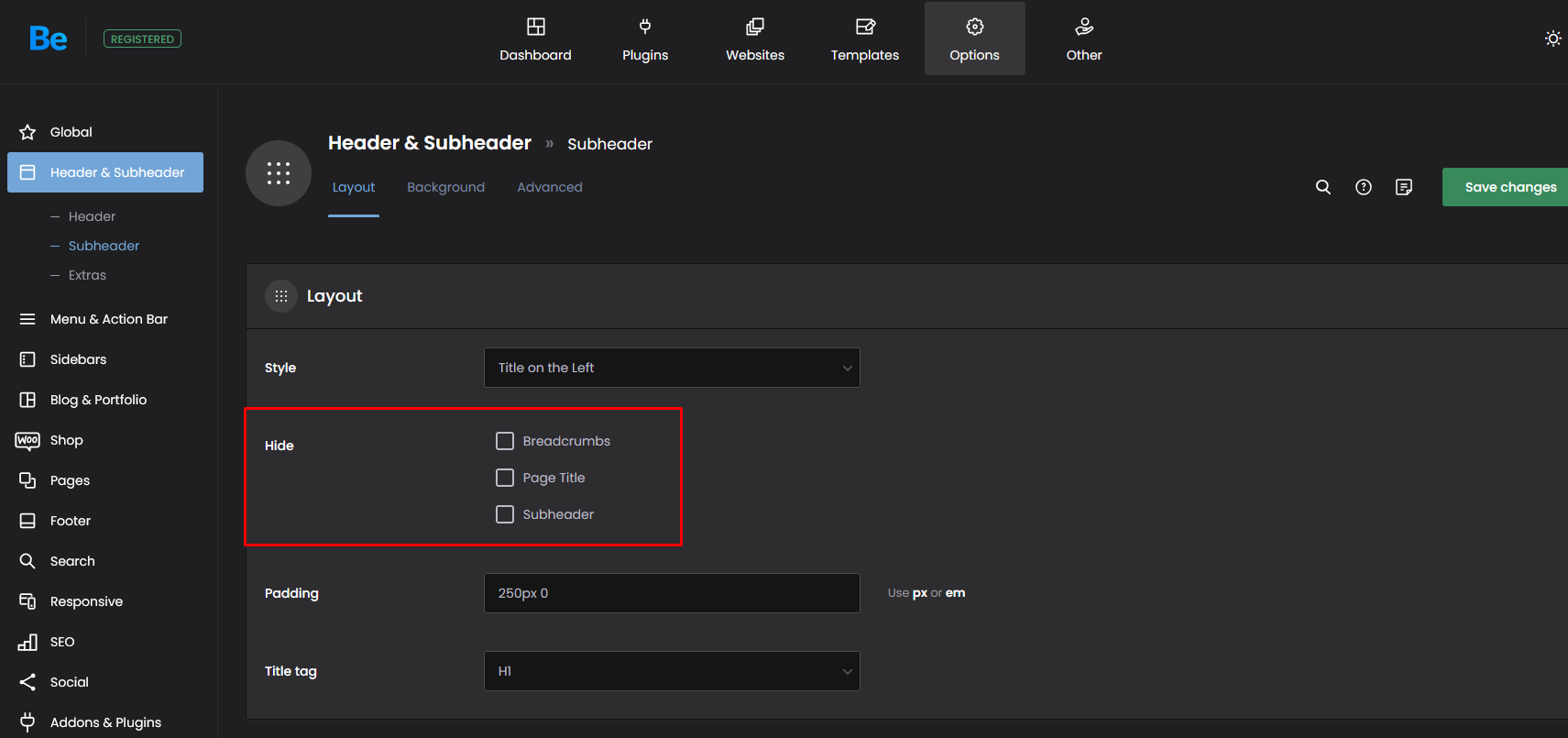This screenshot has height=738, width=1568.
Task: Click the REGISTERED badge
Action: [x=142, y=39]
